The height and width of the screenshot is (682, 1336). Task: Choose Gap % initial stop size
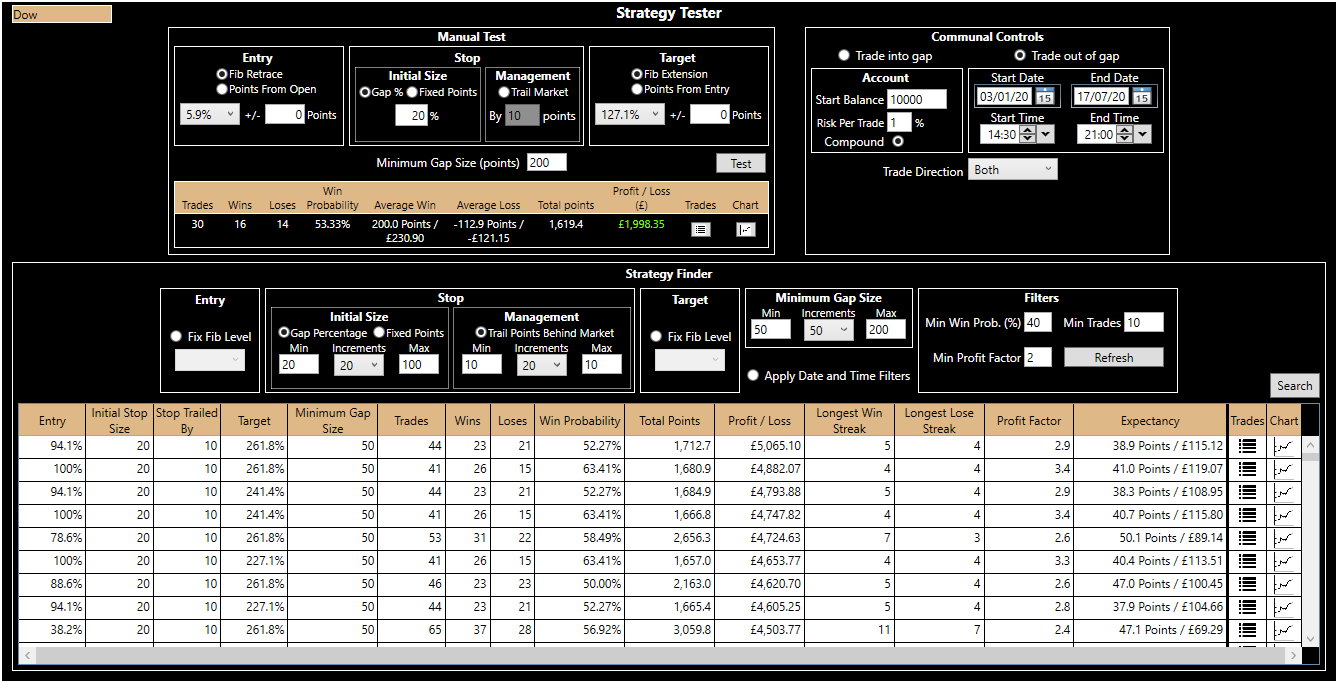pos(365,92)
